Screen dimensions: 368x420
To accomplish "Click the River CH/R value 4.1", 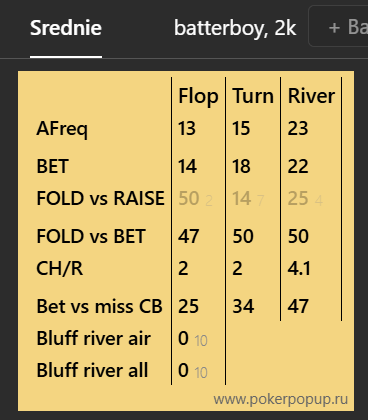I will [x=299, y=268].
